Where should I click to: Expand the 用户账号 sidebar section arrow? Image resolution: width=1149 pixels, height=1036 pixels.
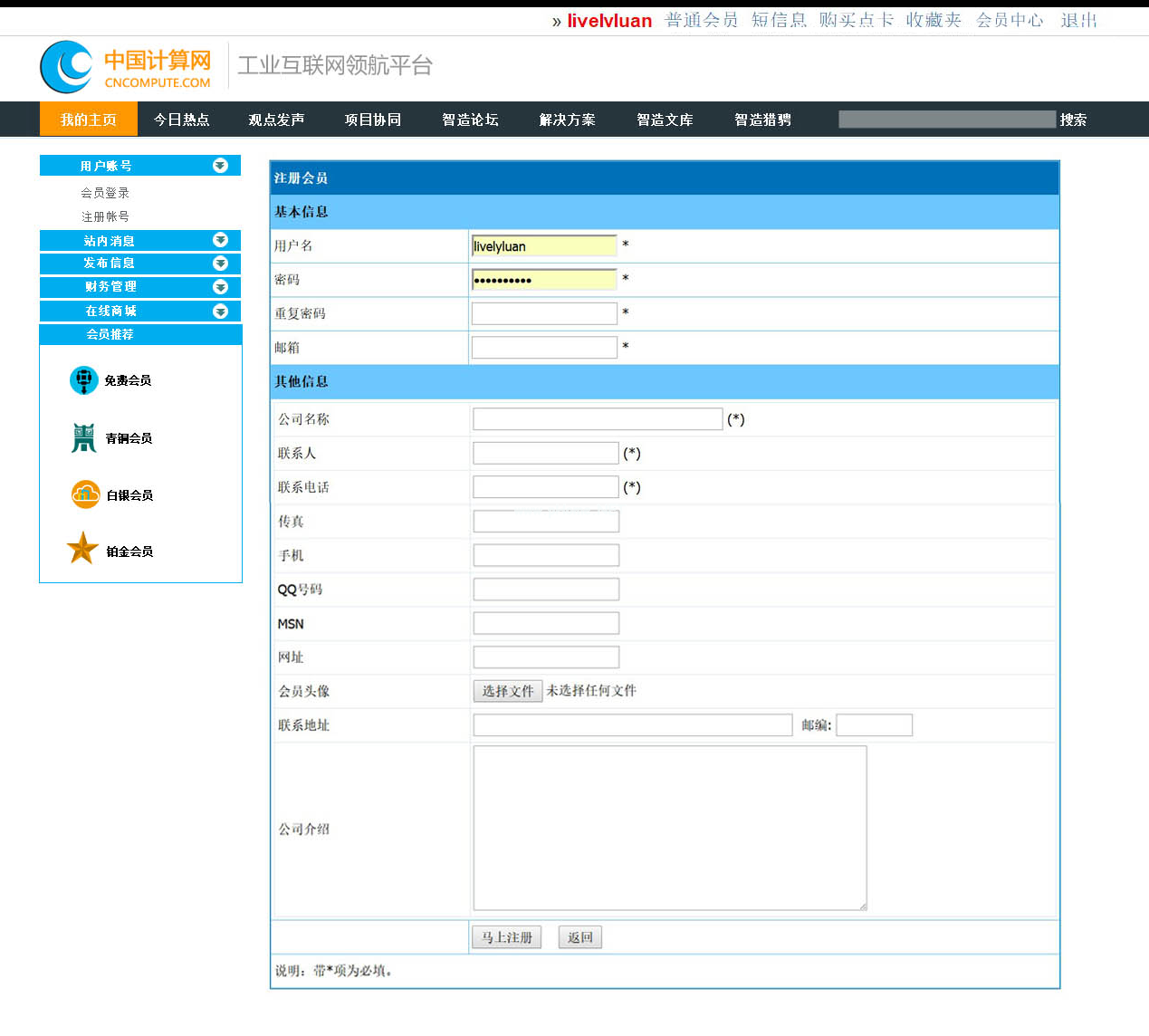tap(220, 166)
